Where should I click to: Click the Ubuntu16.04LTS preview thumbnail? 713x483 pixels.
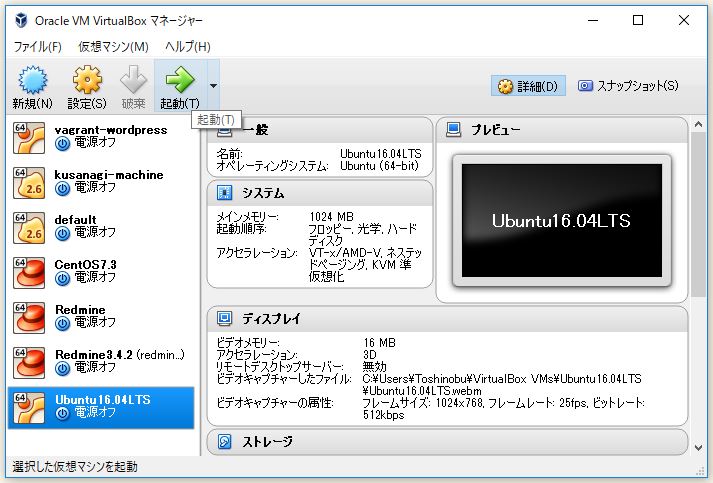coord(562,221)
